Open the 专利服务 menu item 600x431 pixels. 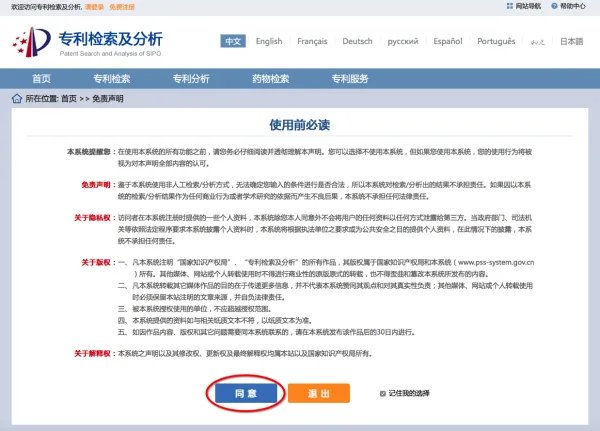pyautogui.click(x=350, y=79)
